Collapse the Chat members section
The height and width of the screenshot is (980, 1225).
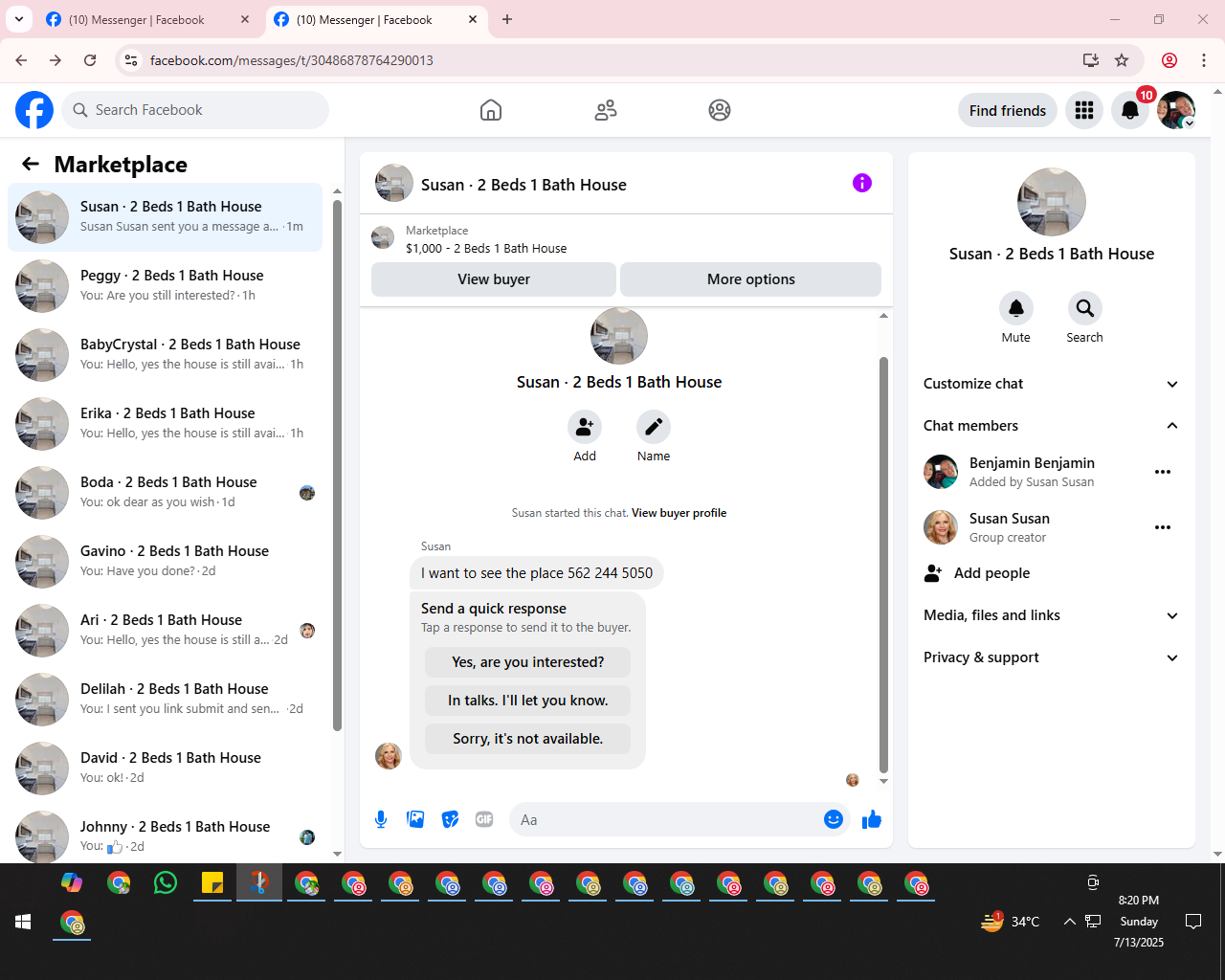tap(1051, 426)
